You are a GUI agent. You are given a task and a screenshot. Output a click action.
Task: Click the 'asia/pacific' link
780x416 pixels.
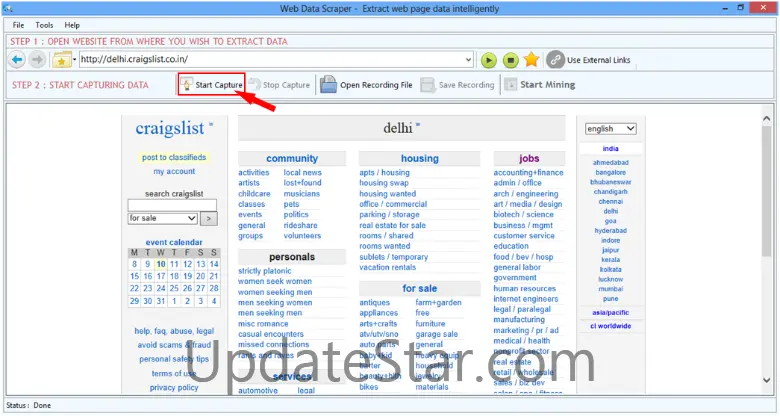tap(610, 312)
